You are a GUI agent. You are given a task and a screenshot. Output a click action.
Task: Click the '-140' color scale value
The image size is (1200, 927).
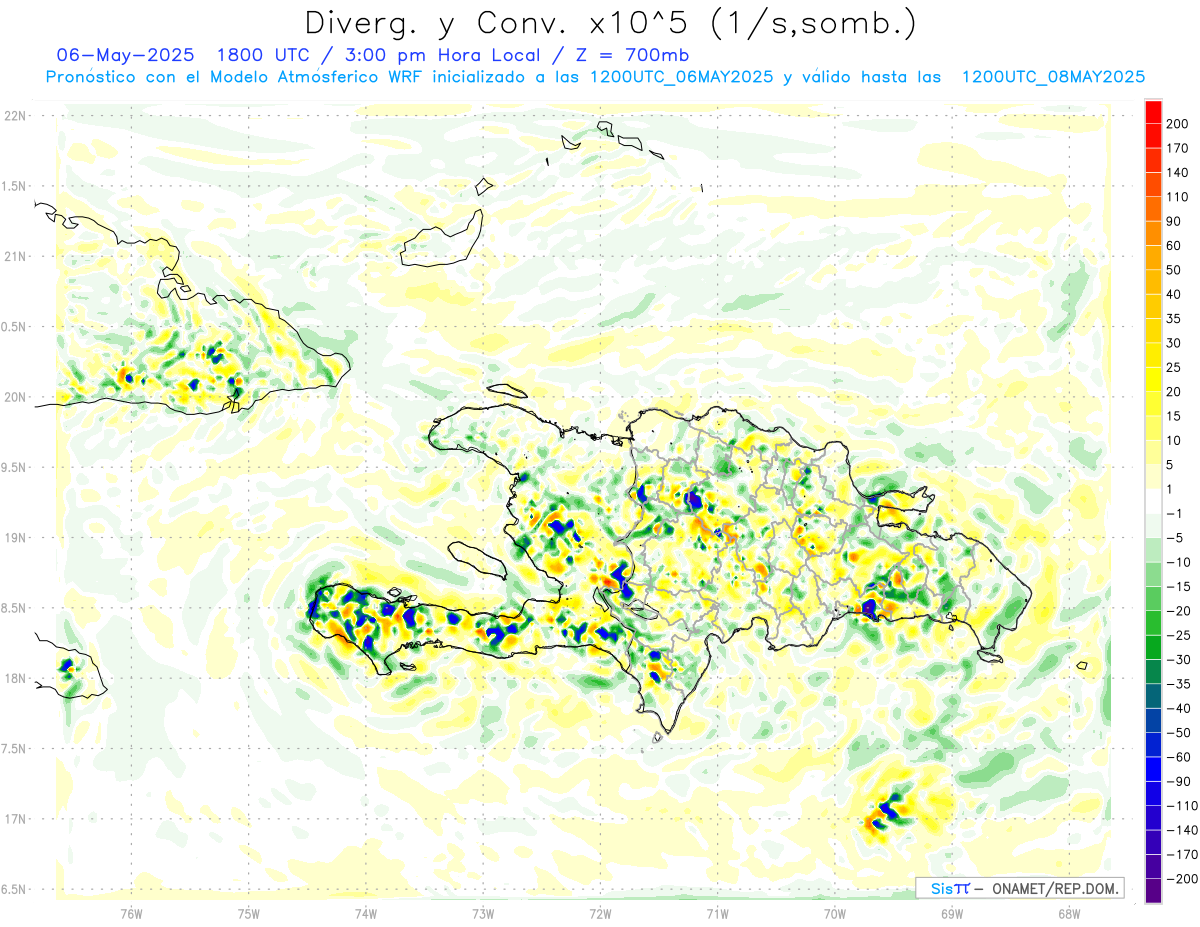pos(1183,830)
